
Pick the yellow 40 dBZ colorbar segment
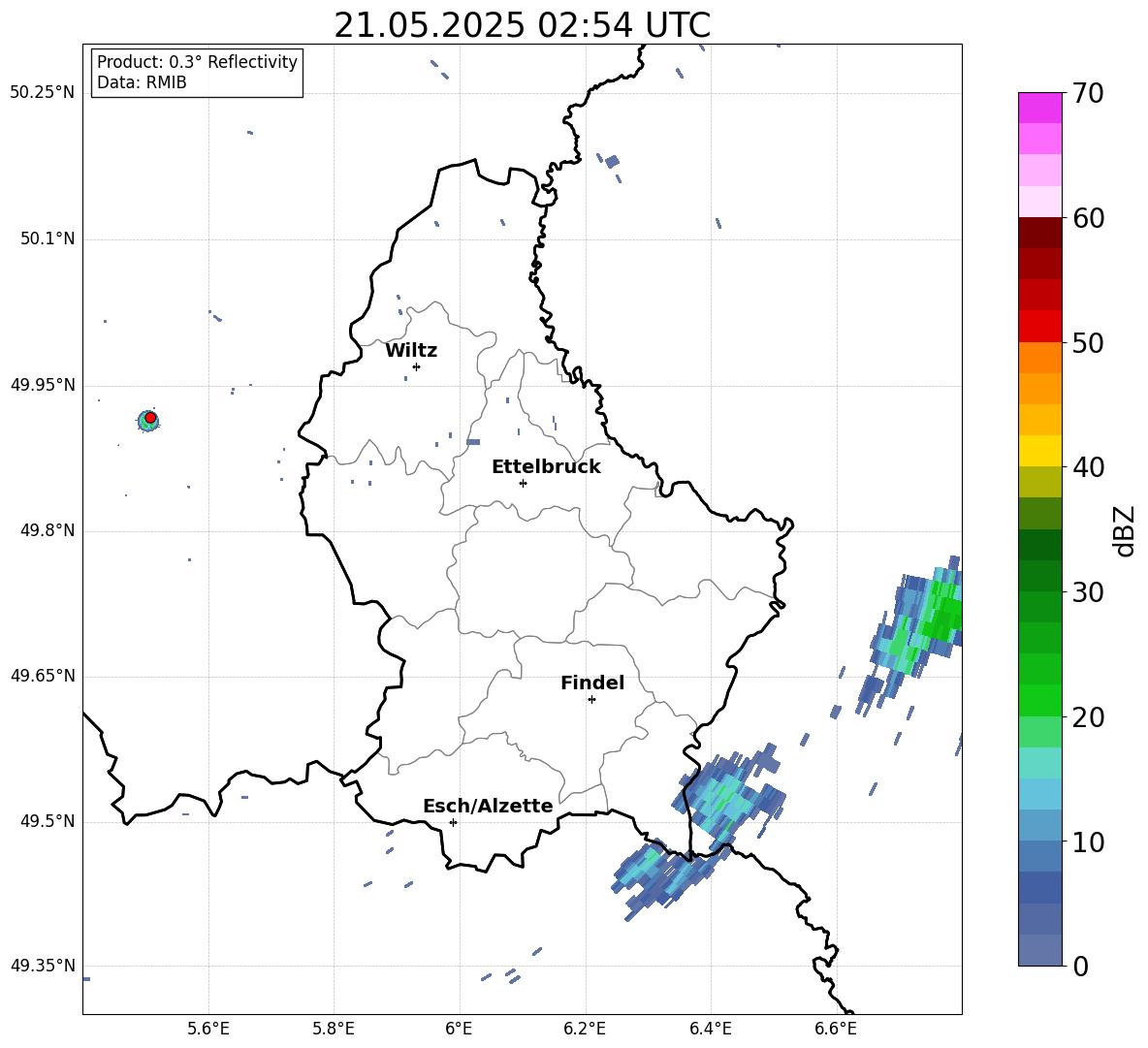tap(1039, 451)
